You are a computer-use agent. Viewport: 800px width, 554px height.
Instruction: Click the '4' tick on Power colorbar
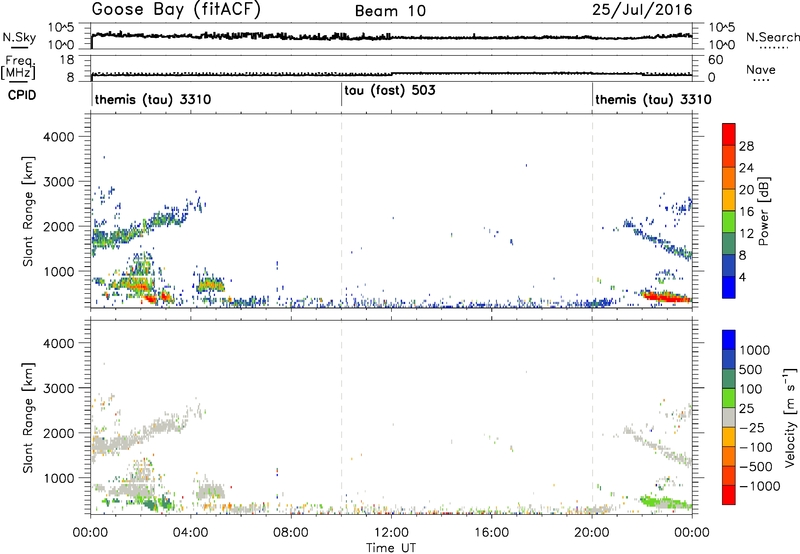click(x=742, y=277)
